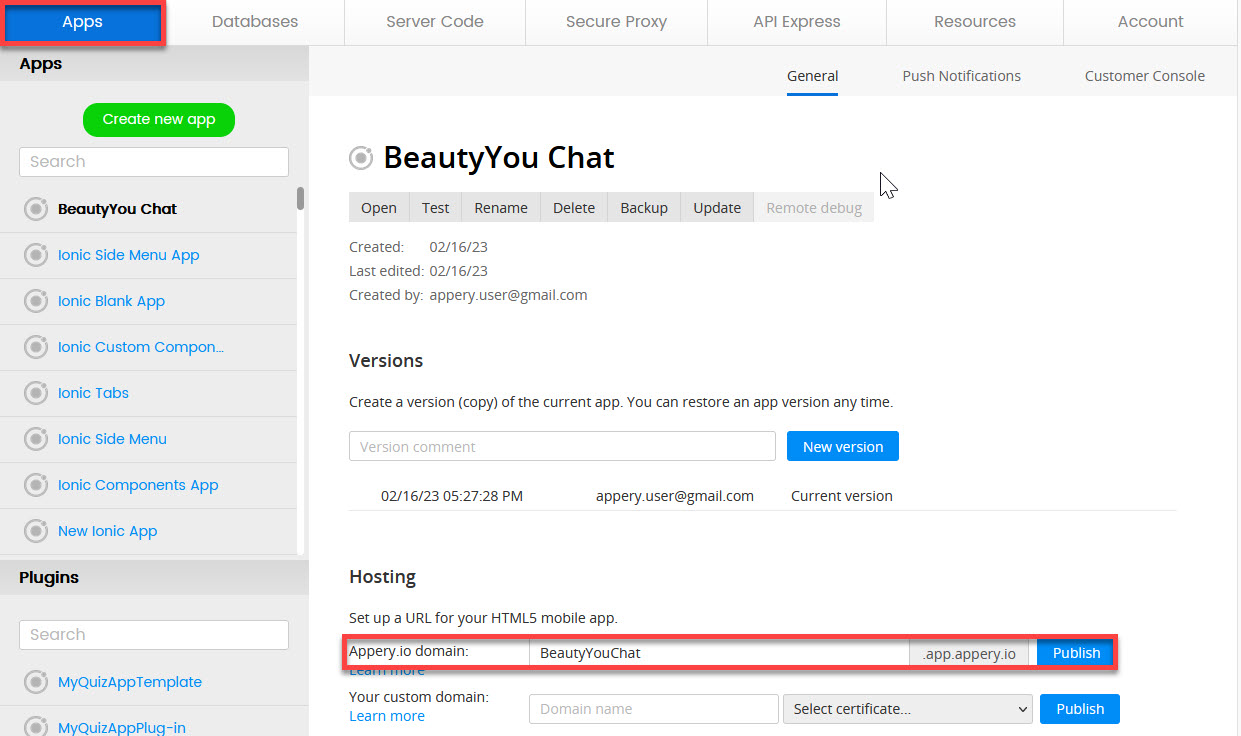Open MyQuizAppTemplate plugin
Screen dimensions: 1241x736
click(x=130, y=682)
